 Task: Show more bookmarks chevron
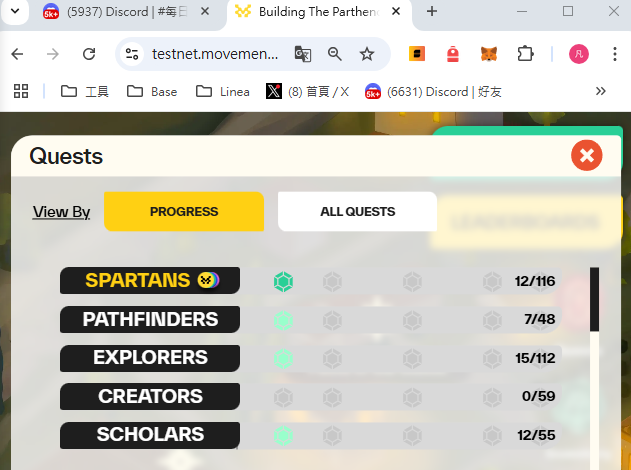601,91
